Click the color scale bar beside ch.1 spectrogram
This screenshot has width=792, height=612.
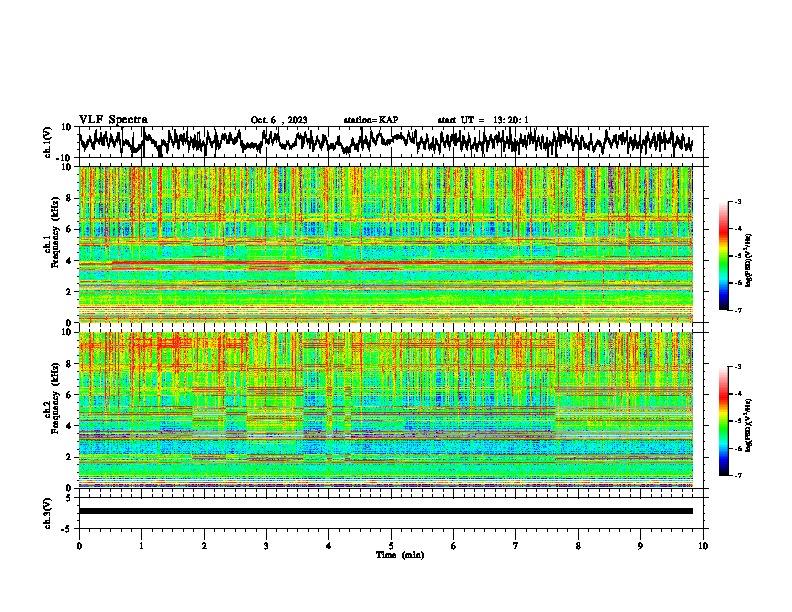click(x=723, y=256)
